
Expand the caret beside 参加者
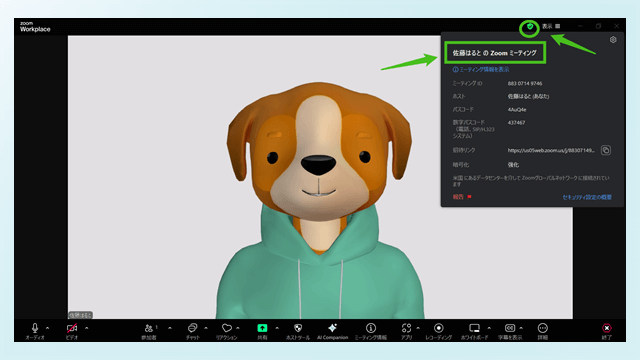coord(170,328)
